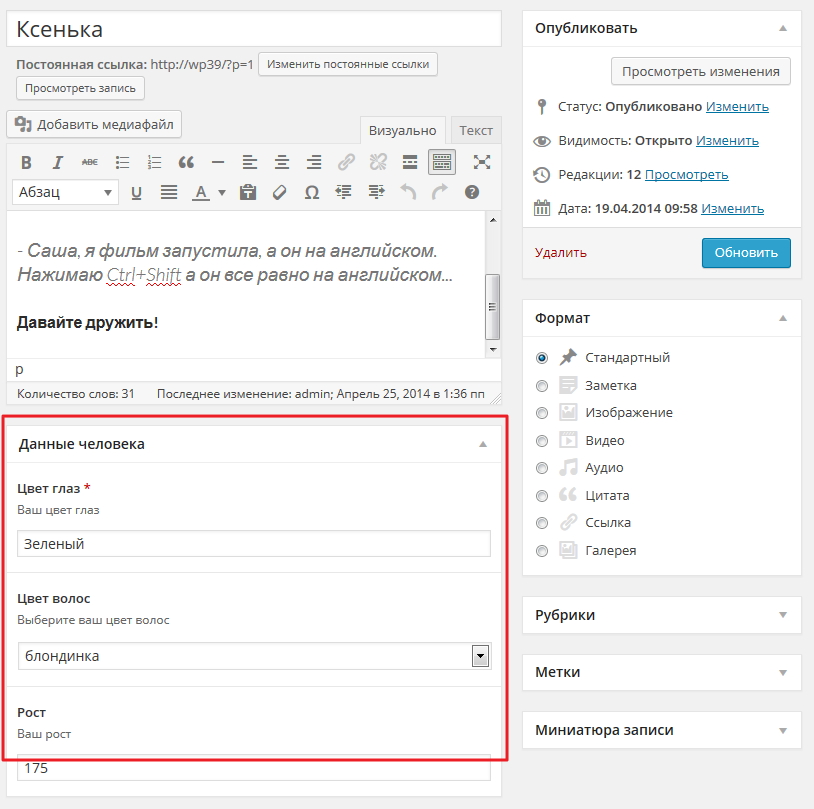Redo the last edit

point(440,193)
